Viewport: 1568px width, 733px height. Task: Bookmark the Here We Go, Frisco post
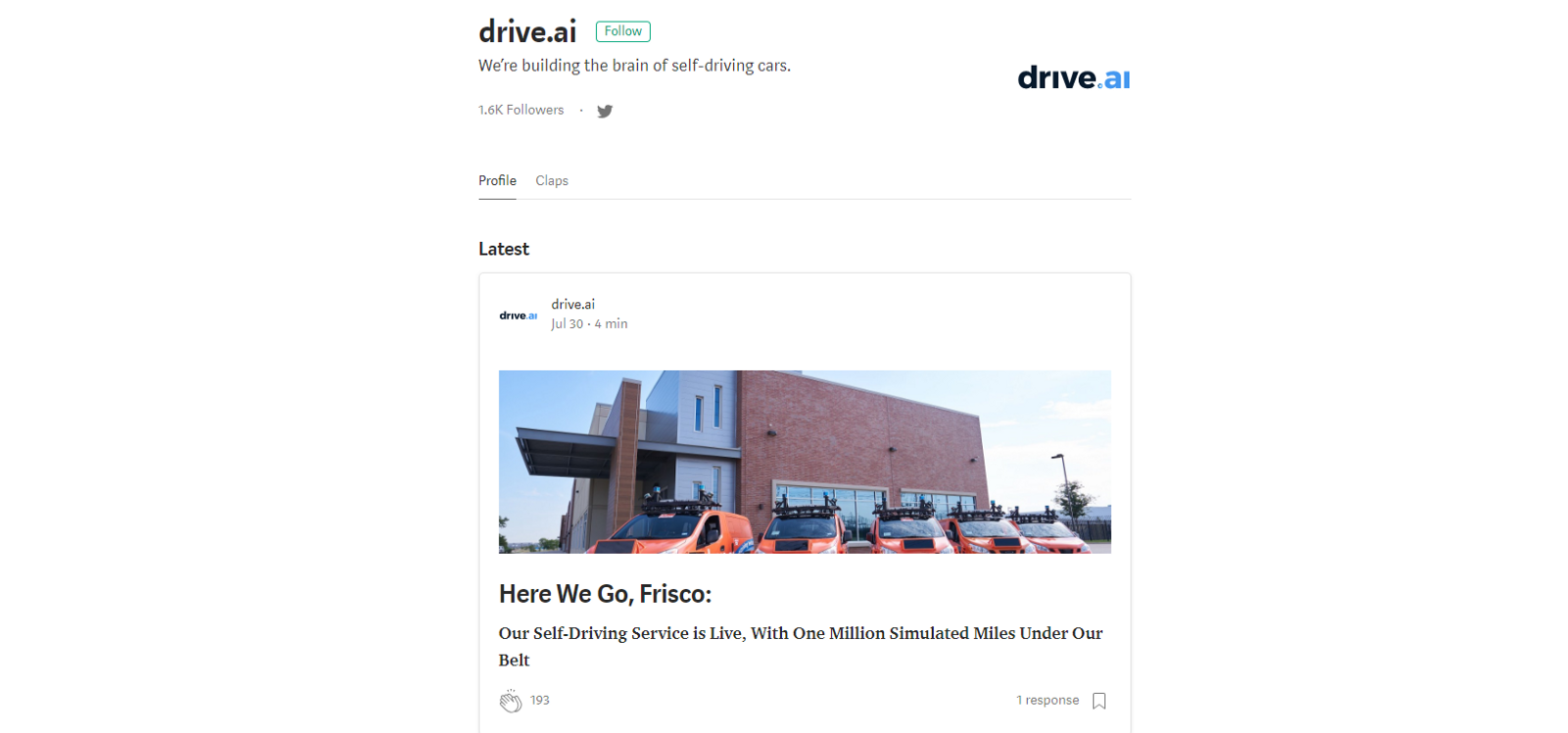(x=1099, y=701)
